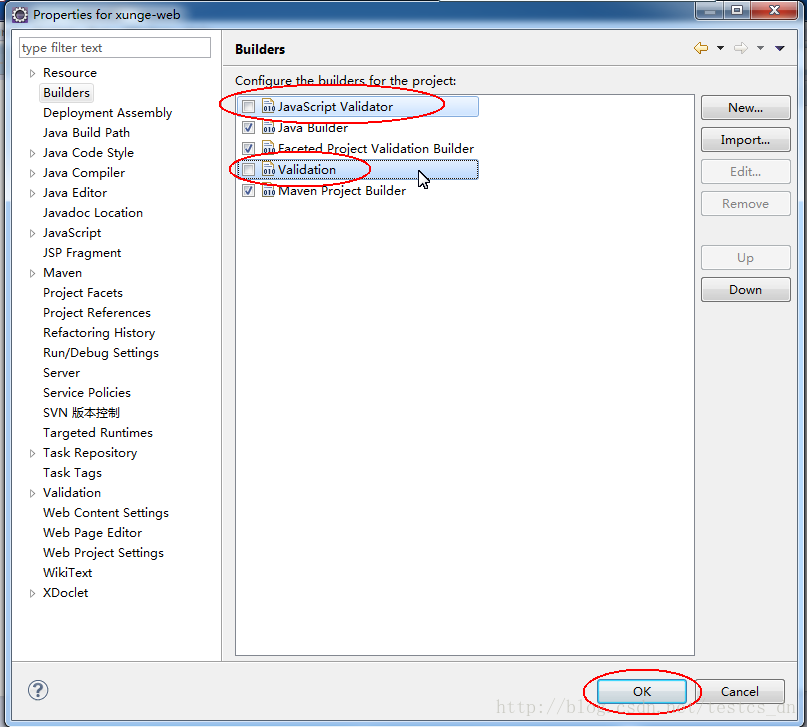Select Java Build Path settings

click(x=86, y=133)
